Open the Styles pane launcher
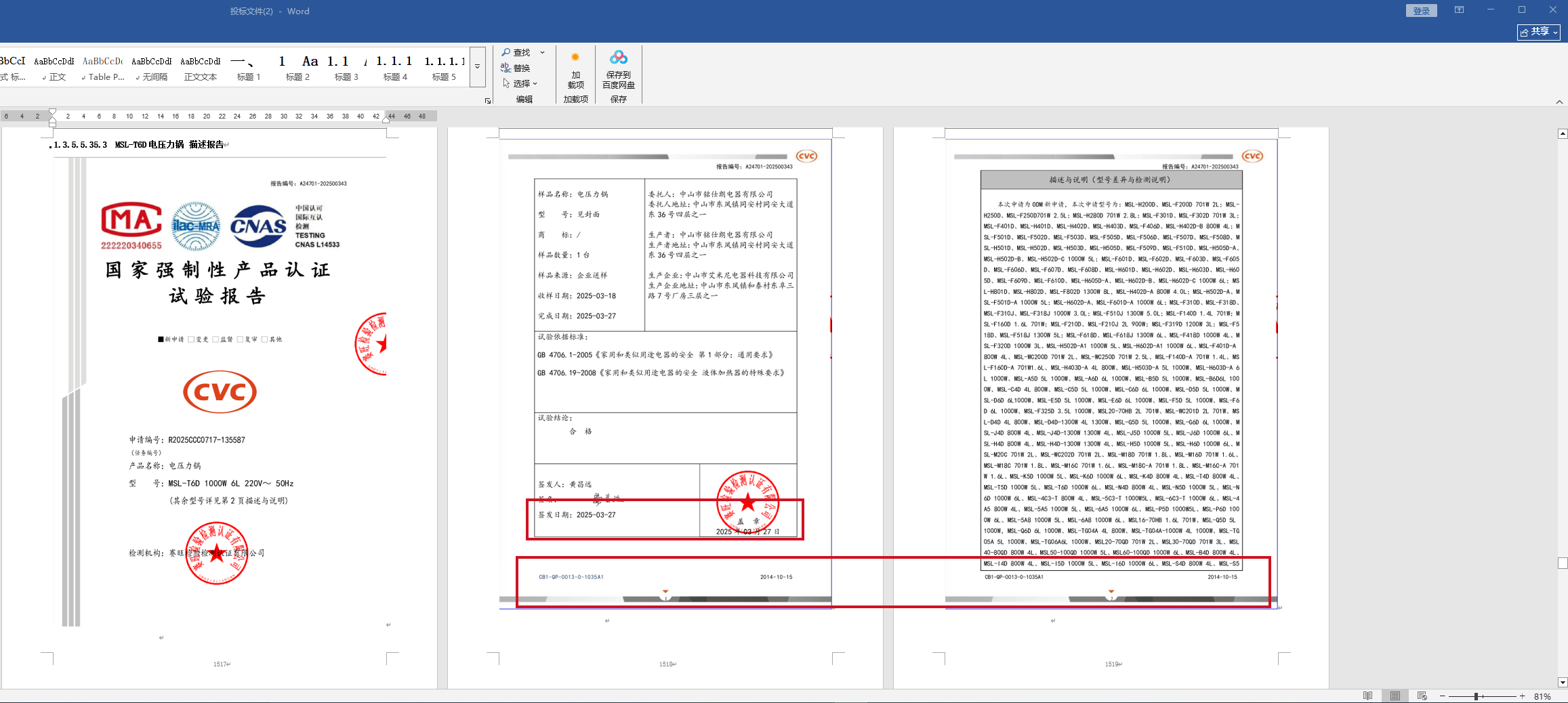The width and height of the screenshot is (1568, 703). click(488, 101)
